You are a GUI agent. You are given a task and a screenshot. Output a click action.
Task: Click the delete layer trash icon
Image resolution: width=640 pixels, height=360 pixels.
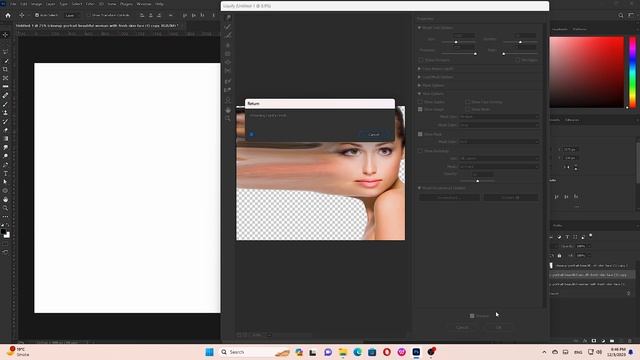click(x=630, y=340)
